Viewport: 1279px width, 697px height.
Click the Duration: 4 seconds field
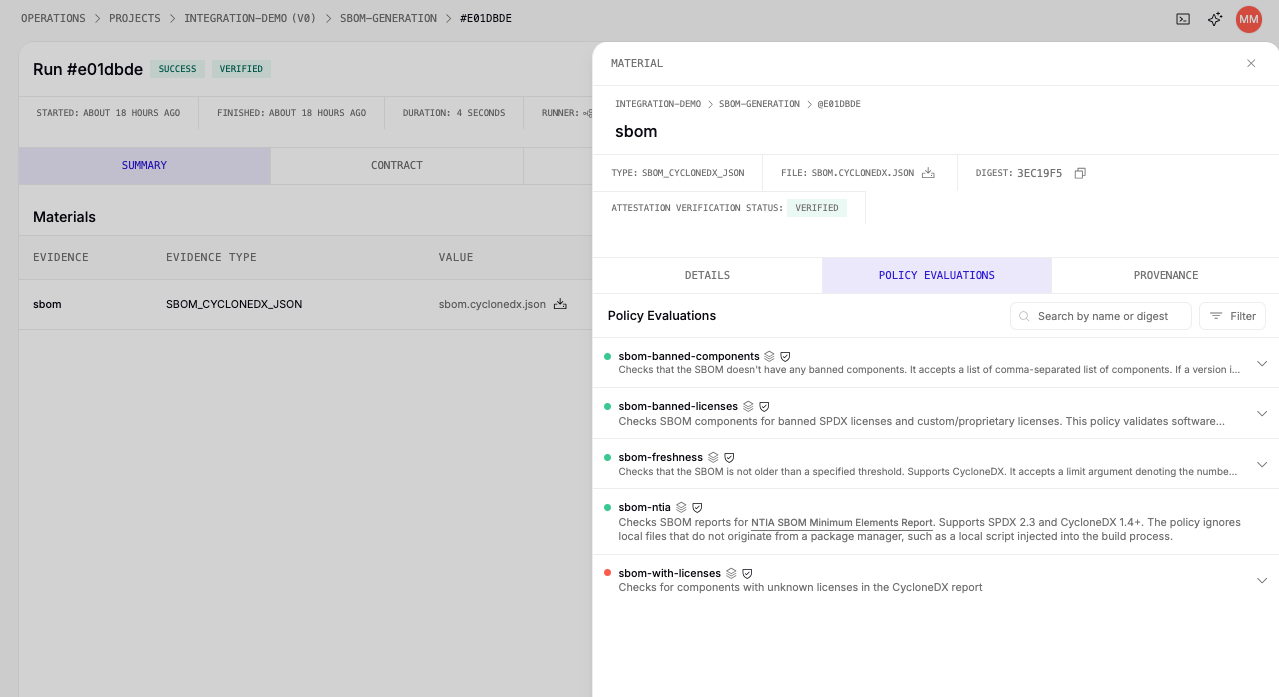[454, 113]
